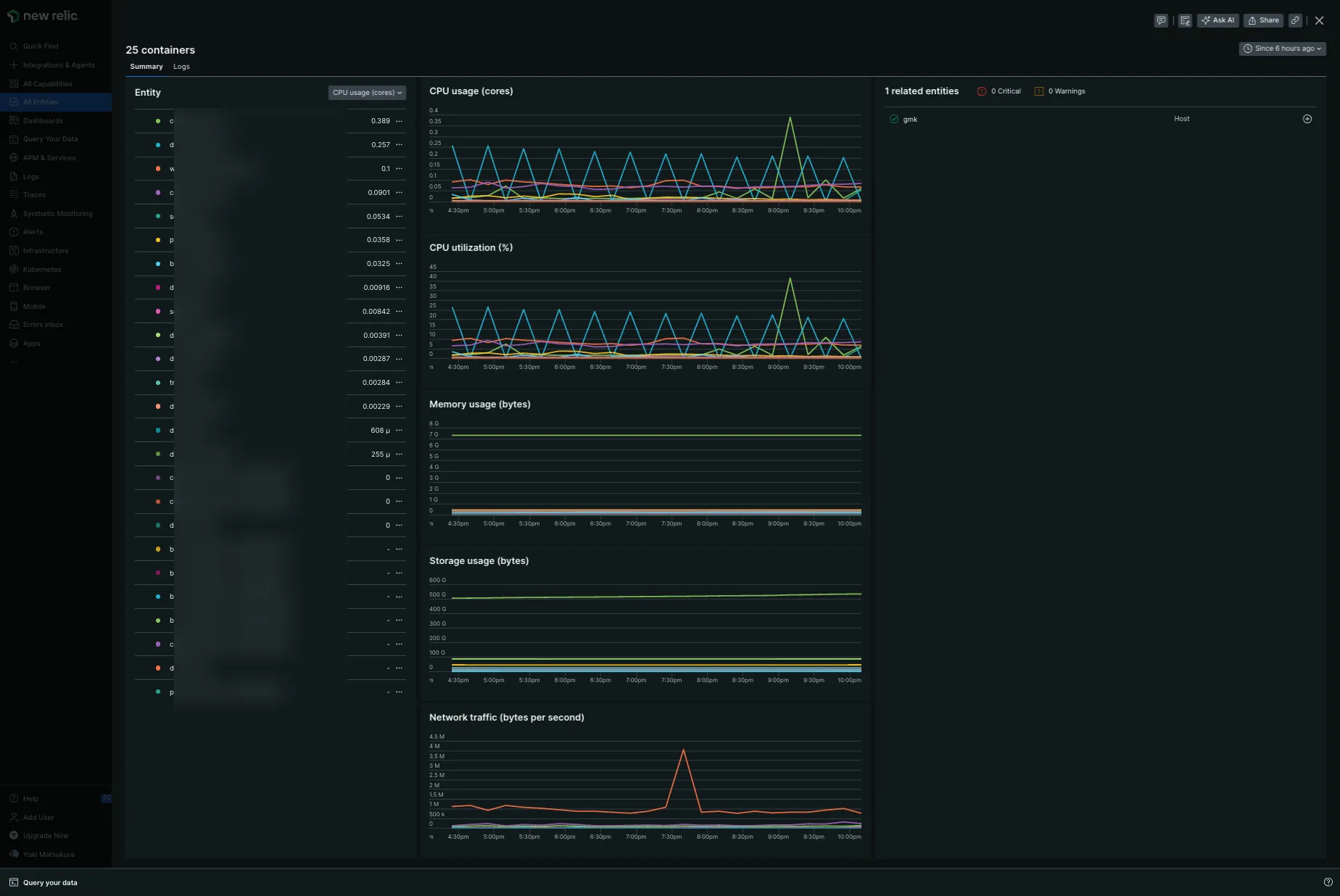Open the feedback comment icon
The height and width of the screenshot is (896, 1340).
tap(1161, 20)
